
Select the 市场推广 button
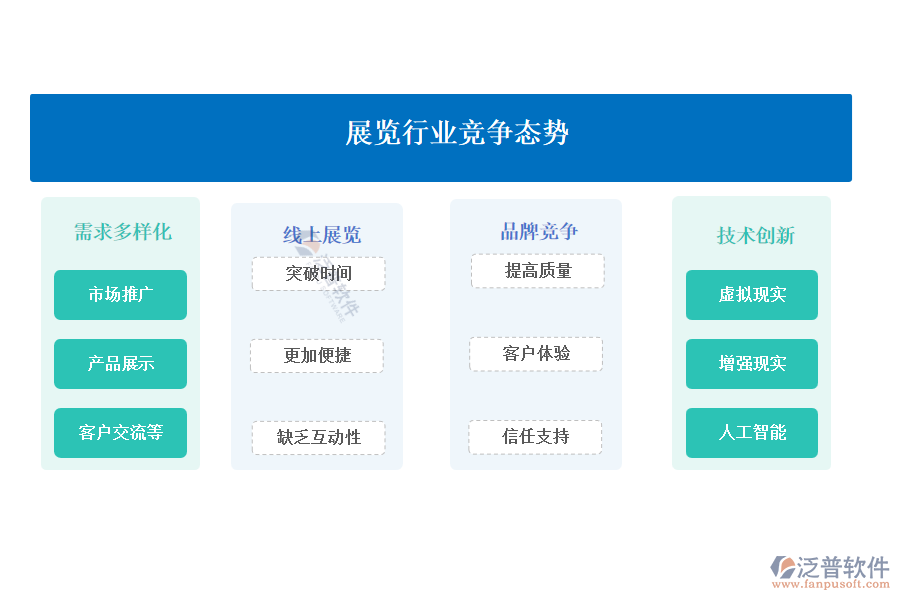click(x=120, y=295)
